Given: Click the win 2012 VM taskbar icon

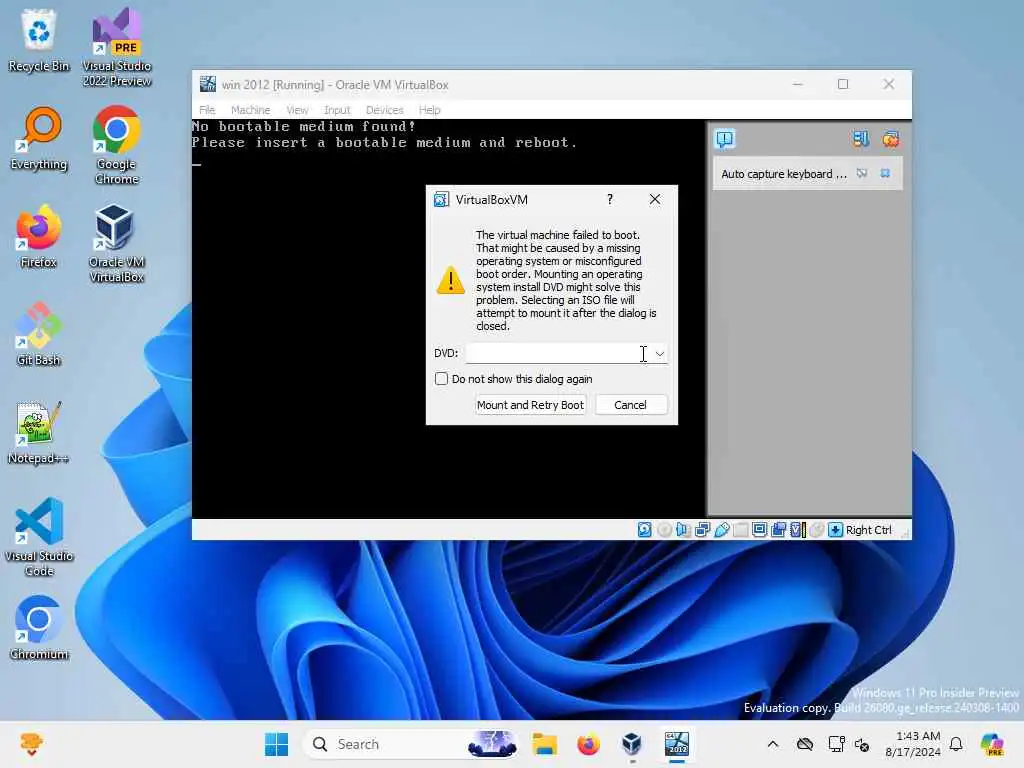Looking at the screenshot, I should coord(677,744).
